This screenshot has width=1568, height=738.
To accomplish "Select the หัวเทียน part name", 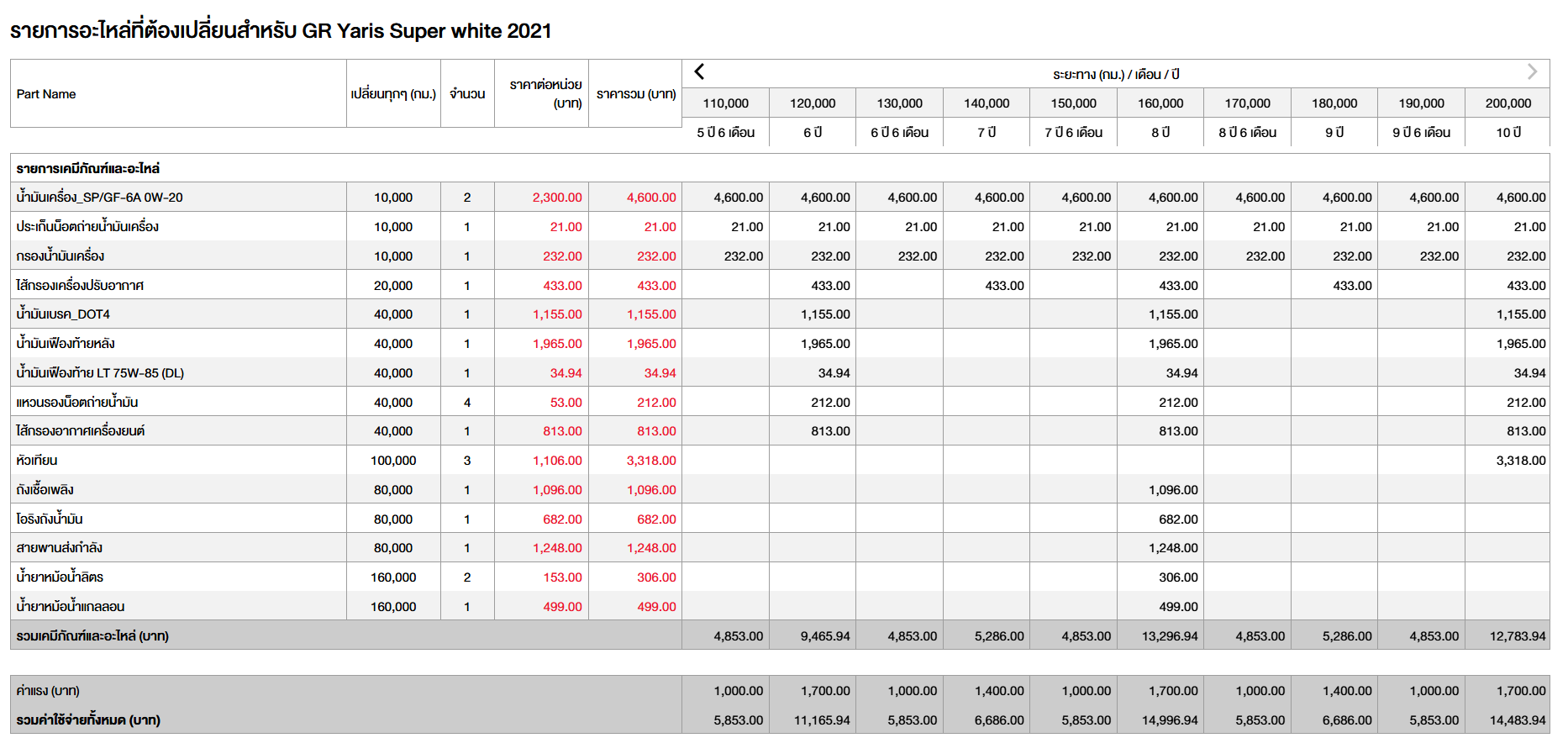I will click(x=37, y=461).
